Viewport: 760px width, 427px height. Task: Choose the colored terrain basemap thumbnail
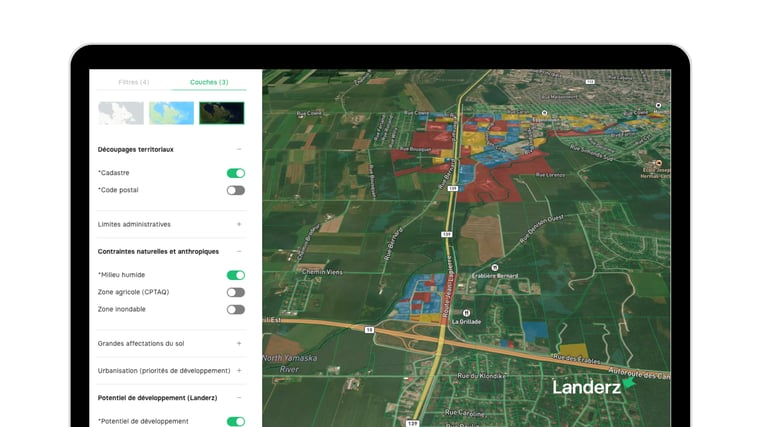tap(171, 113)
